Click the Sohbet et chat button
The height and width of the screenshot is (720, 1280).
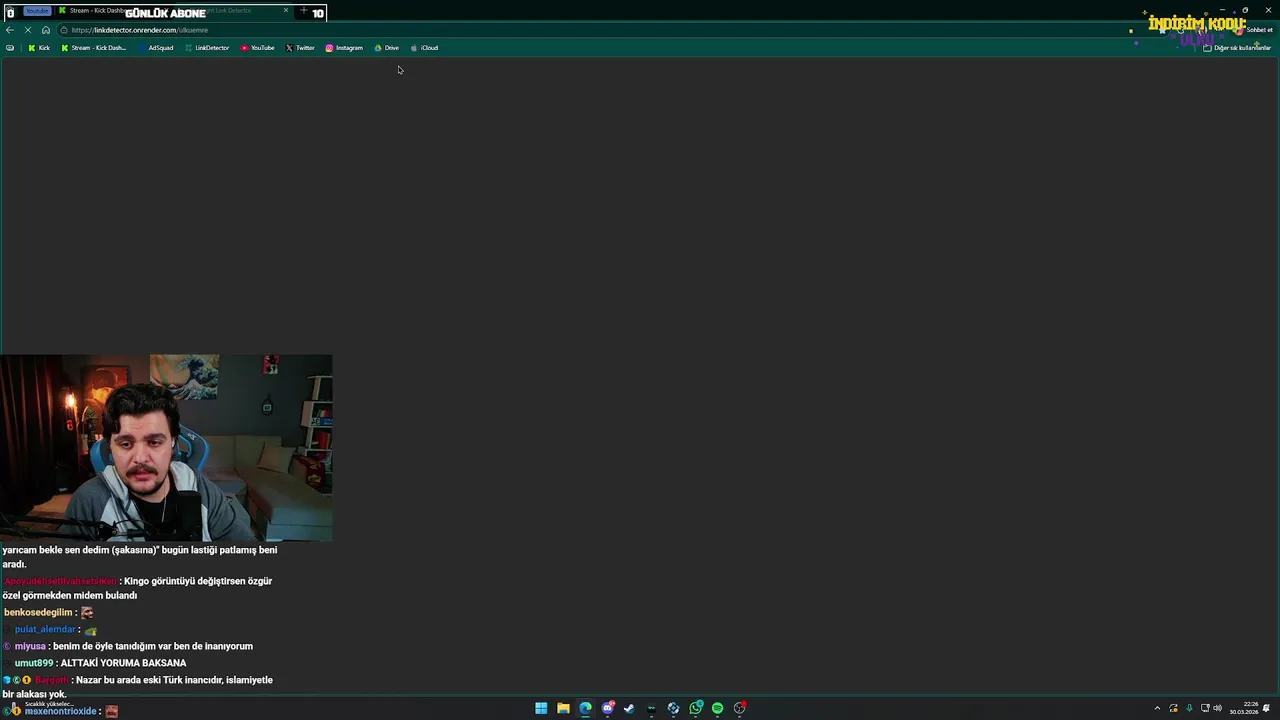pos(1253,30)
